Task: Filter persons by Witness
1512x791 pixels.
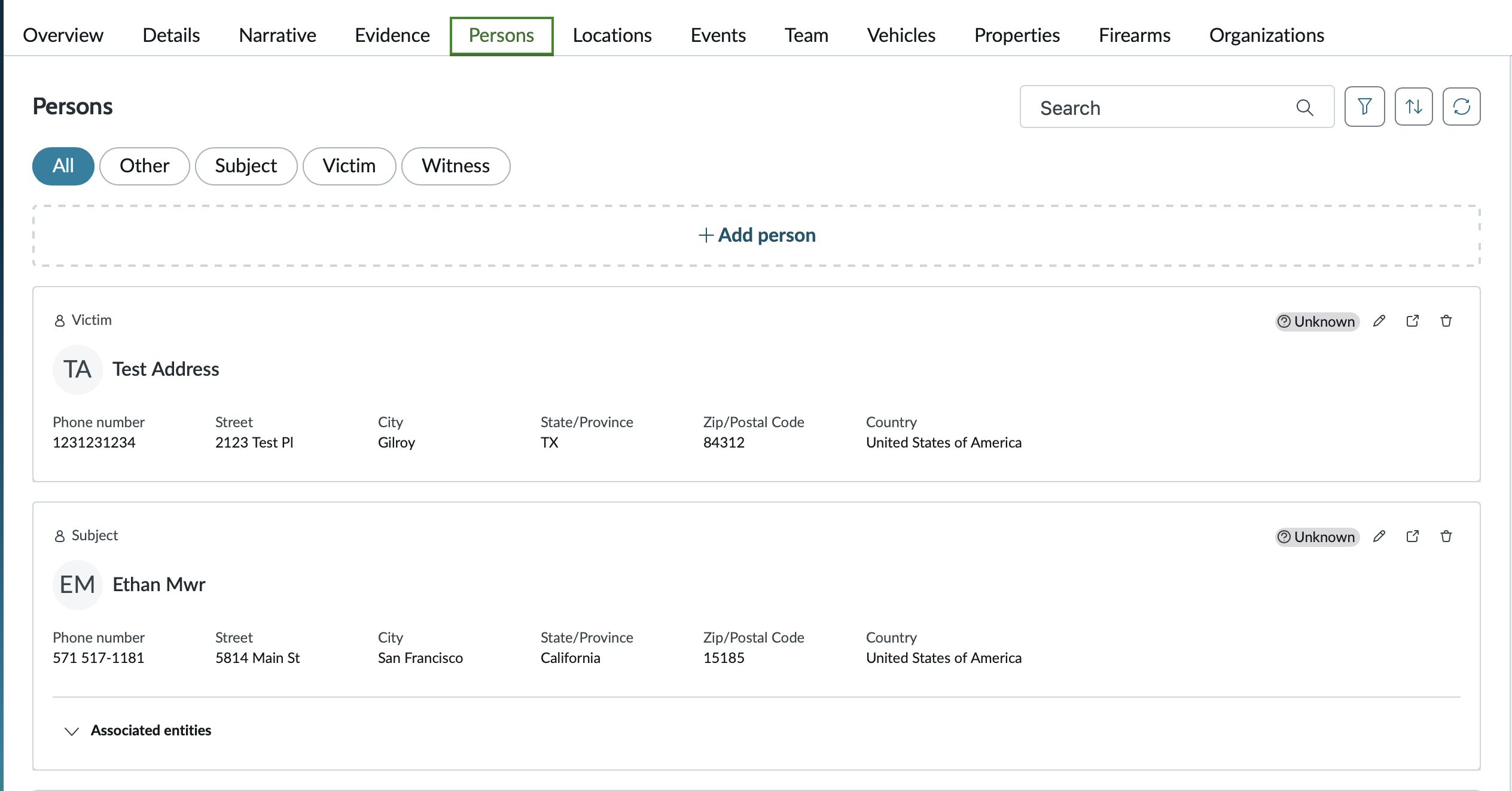Action: (x=456, y=166)
